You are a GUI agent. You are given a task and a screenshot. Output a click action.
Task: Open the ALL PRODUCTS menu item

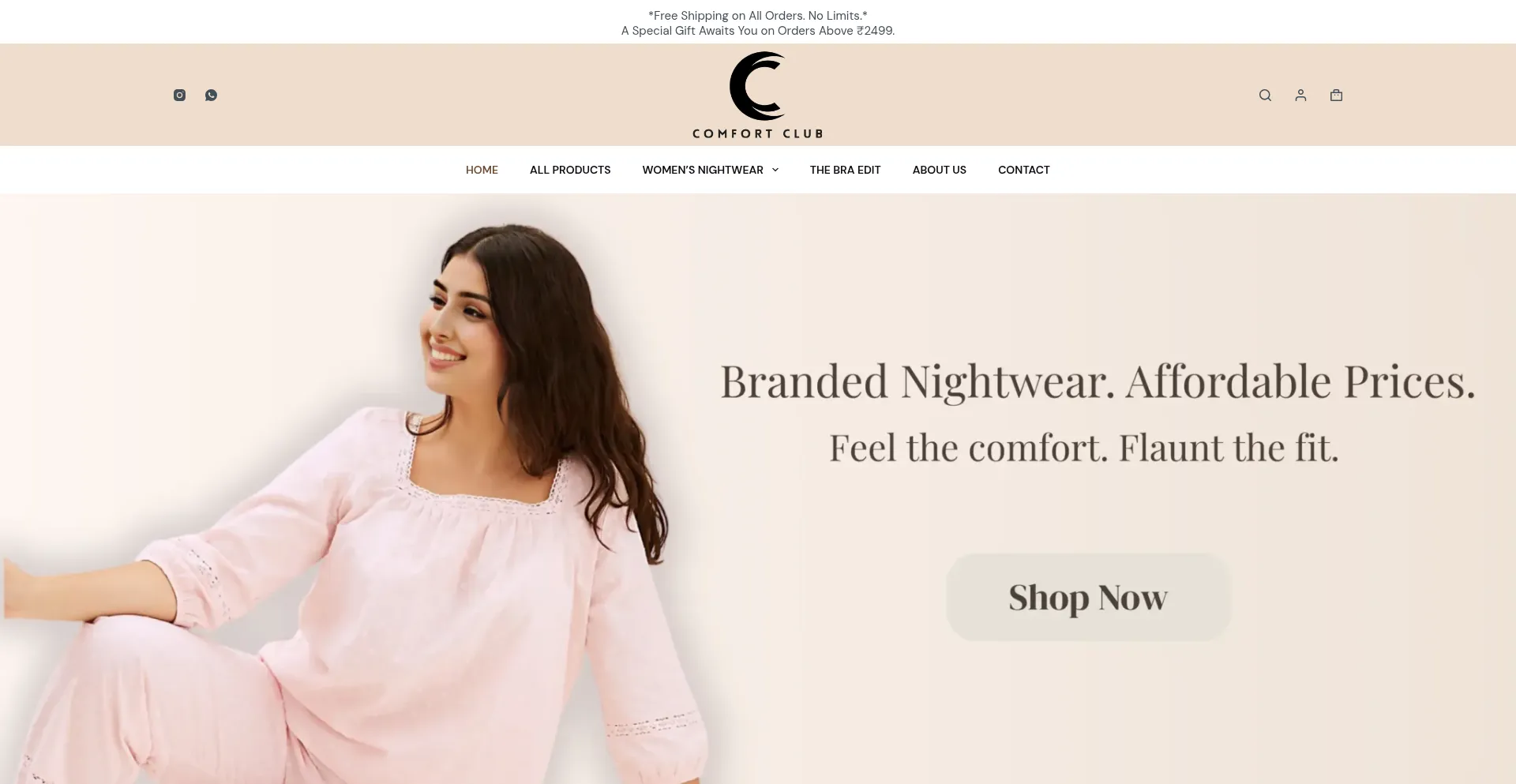pyautogui.click(x=570, y=170)
